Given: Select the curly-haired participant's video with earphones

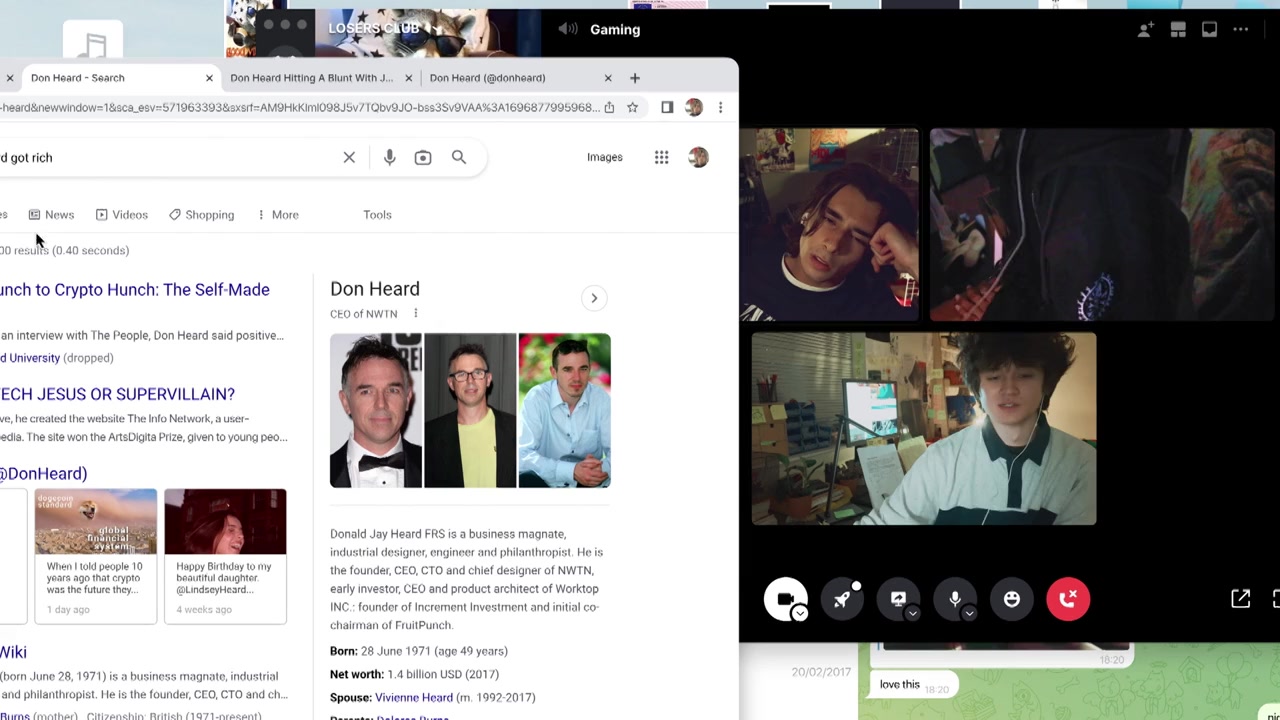Looking at the screenshot, I should tap(924, 429).
